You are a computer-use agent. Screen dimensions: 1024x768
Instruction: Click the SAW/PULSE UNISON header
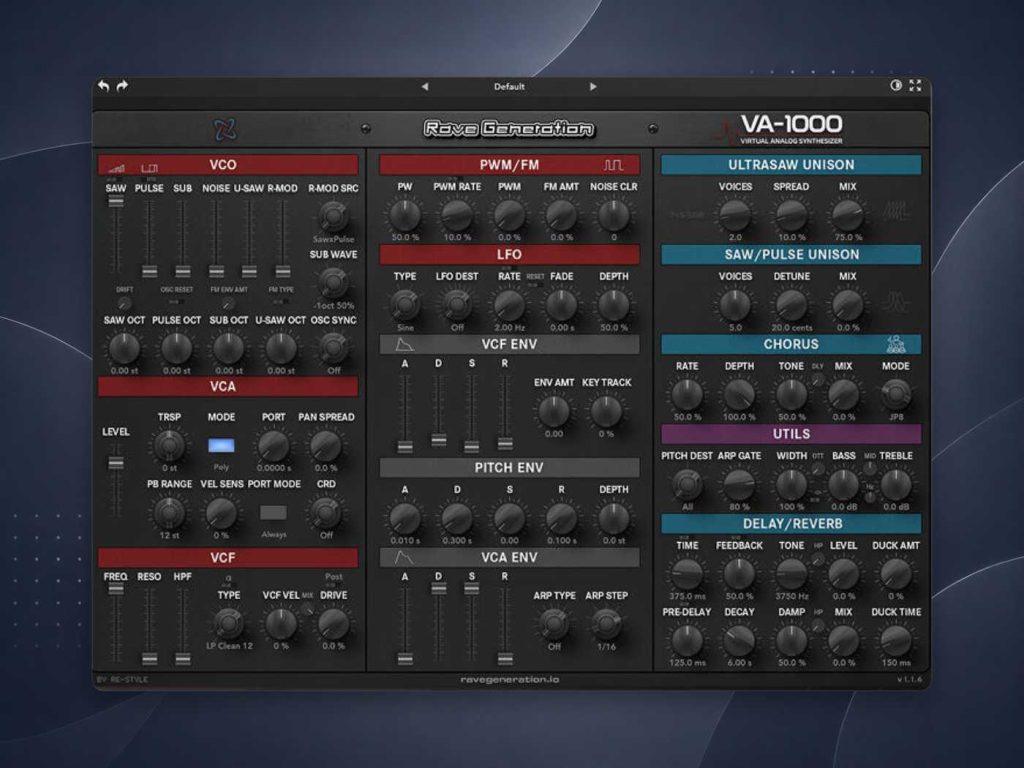[791, 255]
